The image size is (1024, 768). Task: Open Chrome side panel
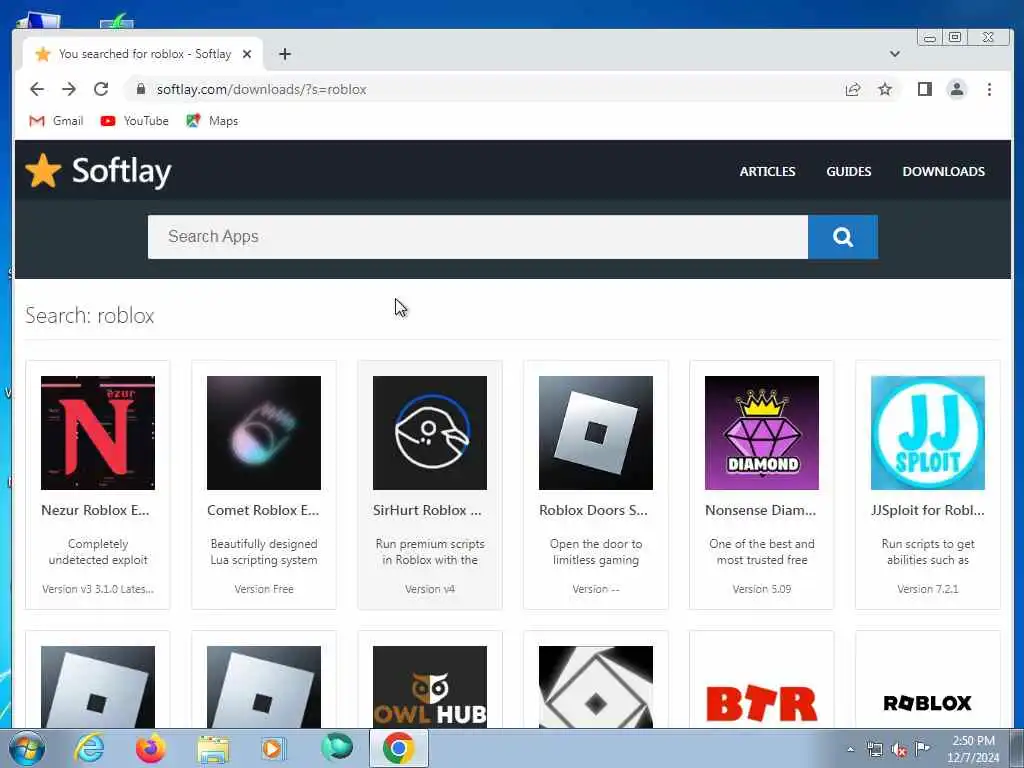click(925, 89)
